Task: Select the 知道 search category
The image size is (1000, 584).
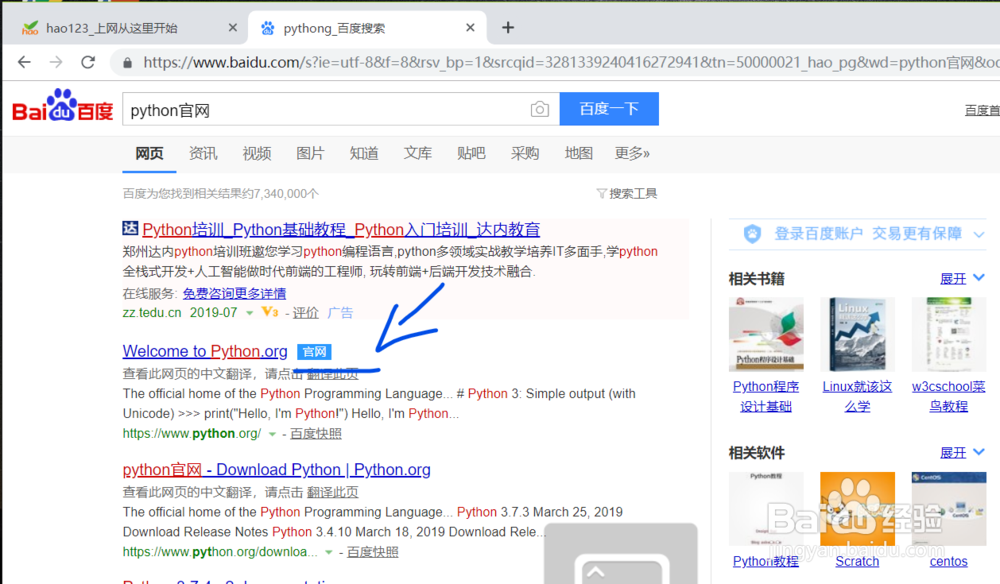Action: pos(364,153)
